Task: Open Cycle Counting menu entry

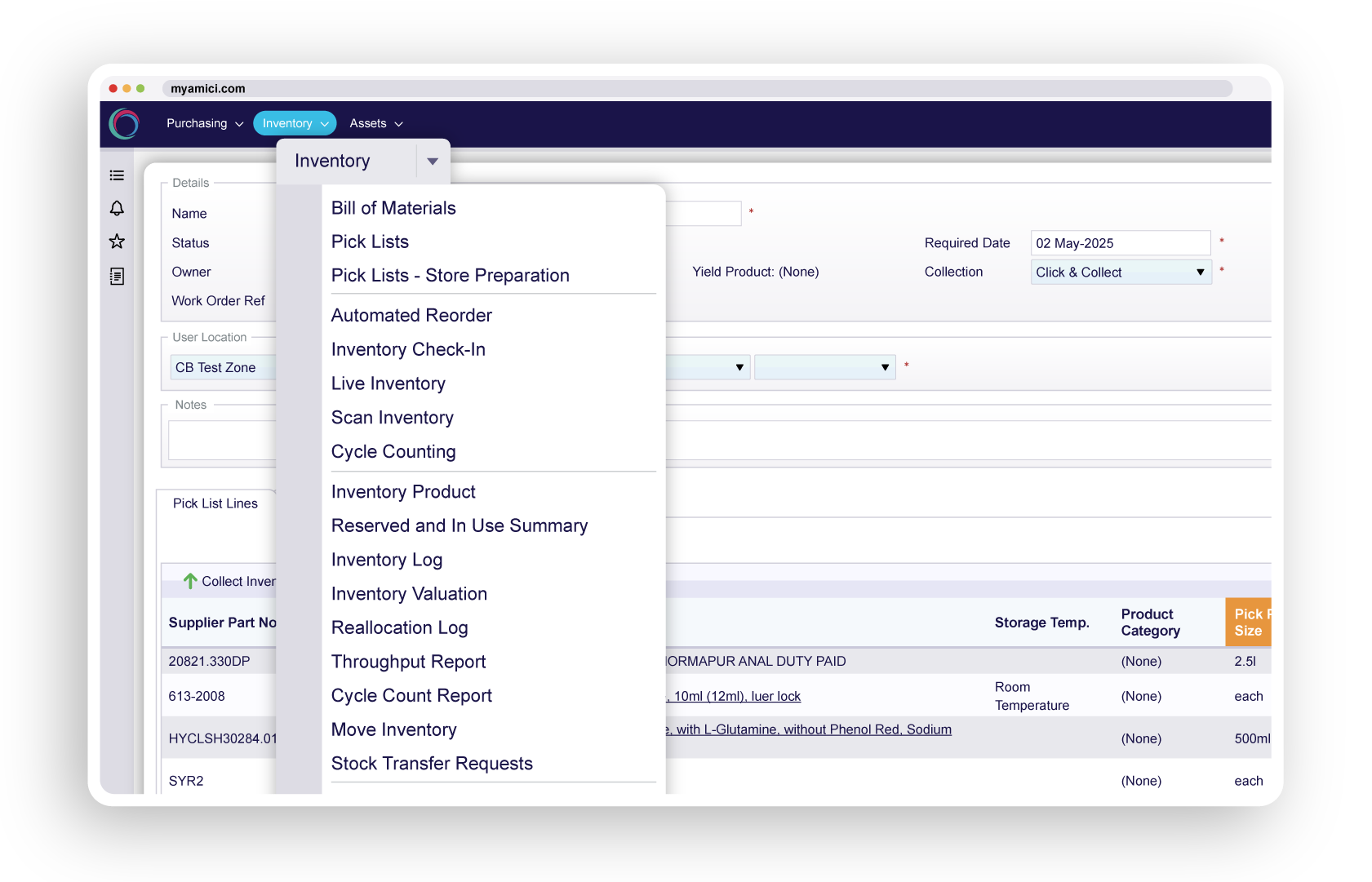Action: (393, 452)
